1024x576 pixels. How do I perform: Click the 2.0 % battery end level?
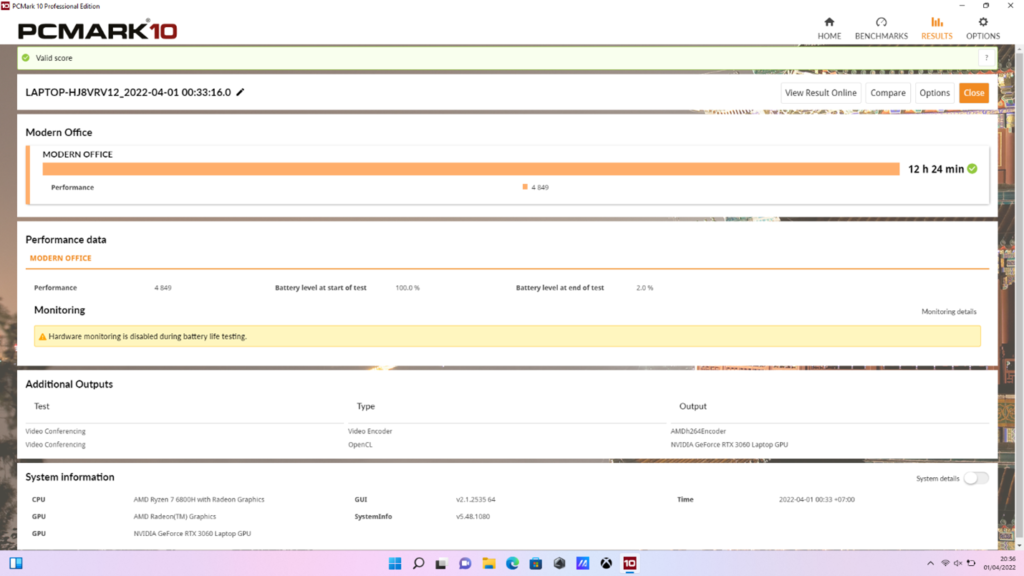click(x=645, y=287)
